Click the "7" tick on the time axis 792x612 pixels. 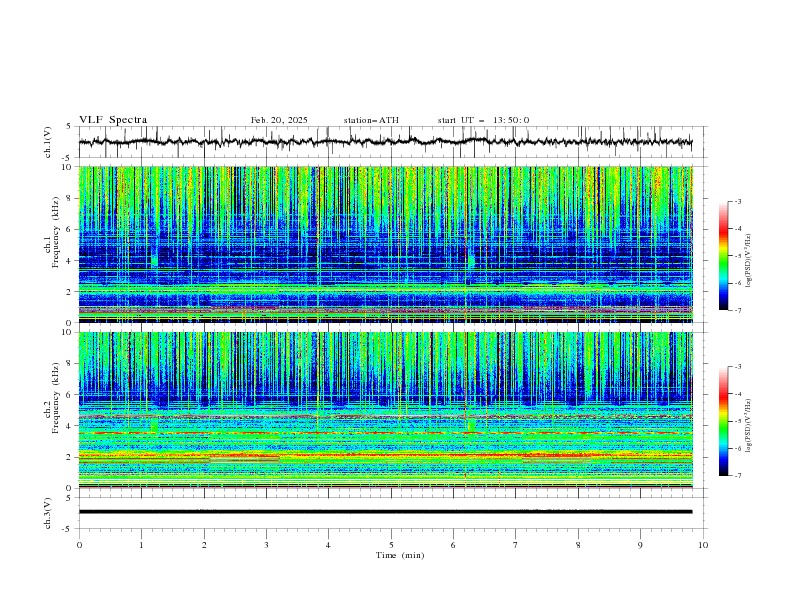coord(516,545)
